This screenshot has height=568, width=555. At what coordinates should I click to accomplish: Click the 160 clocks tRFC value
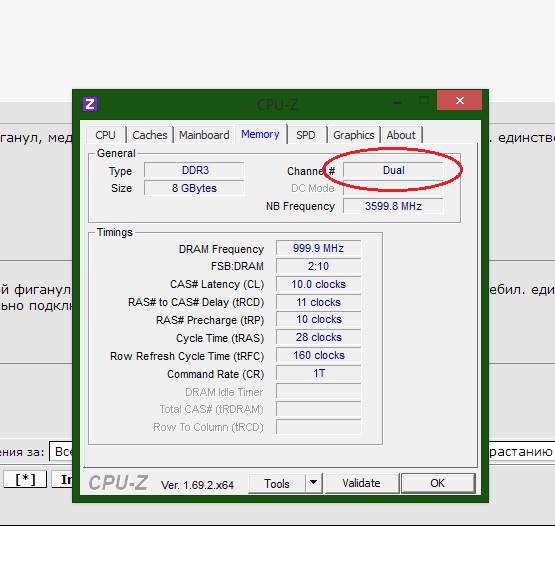point(318,355)
